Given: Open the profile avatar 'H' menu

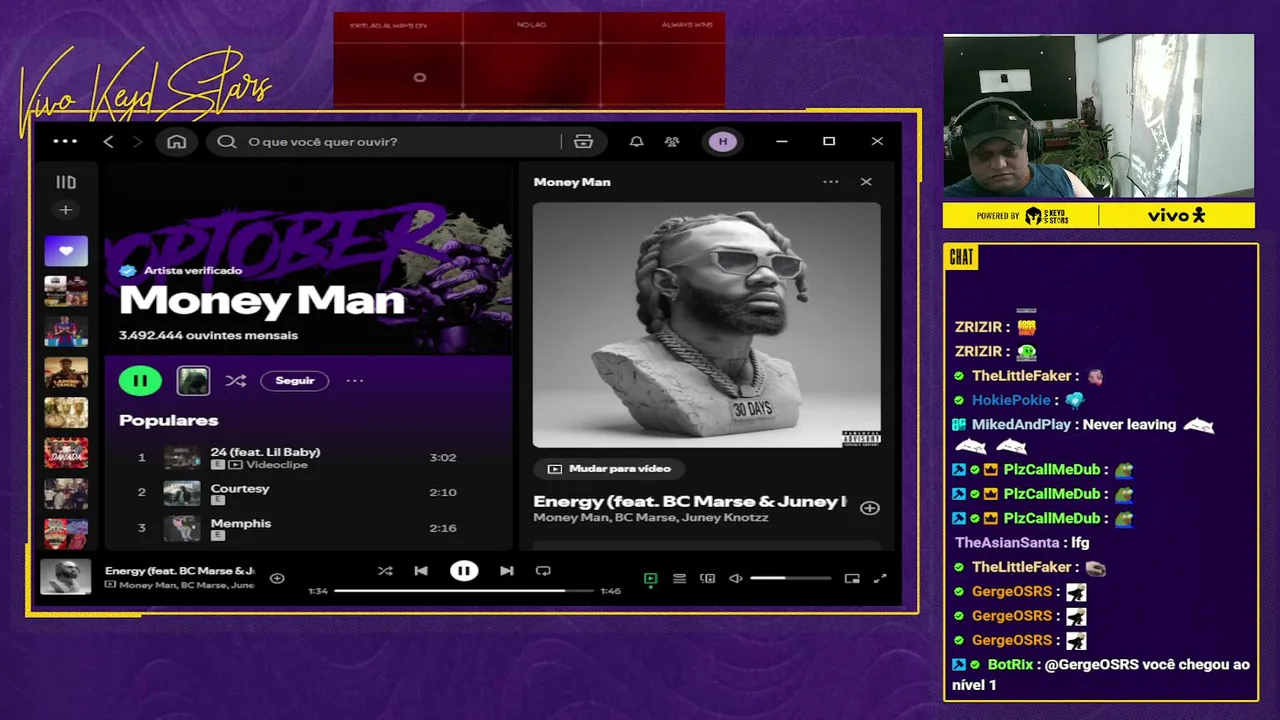Looking at the screenshot, I should (x=723, y=141).
